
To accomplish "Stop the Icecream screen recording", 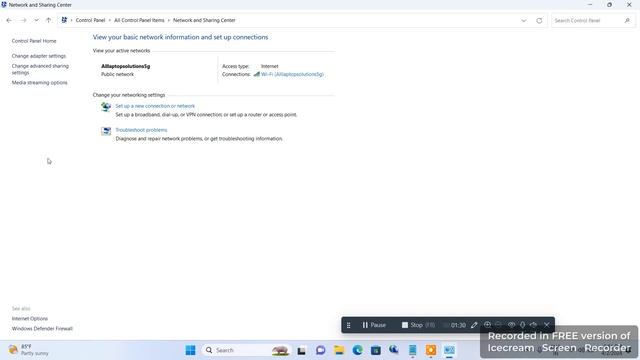I will pos(412,325).
